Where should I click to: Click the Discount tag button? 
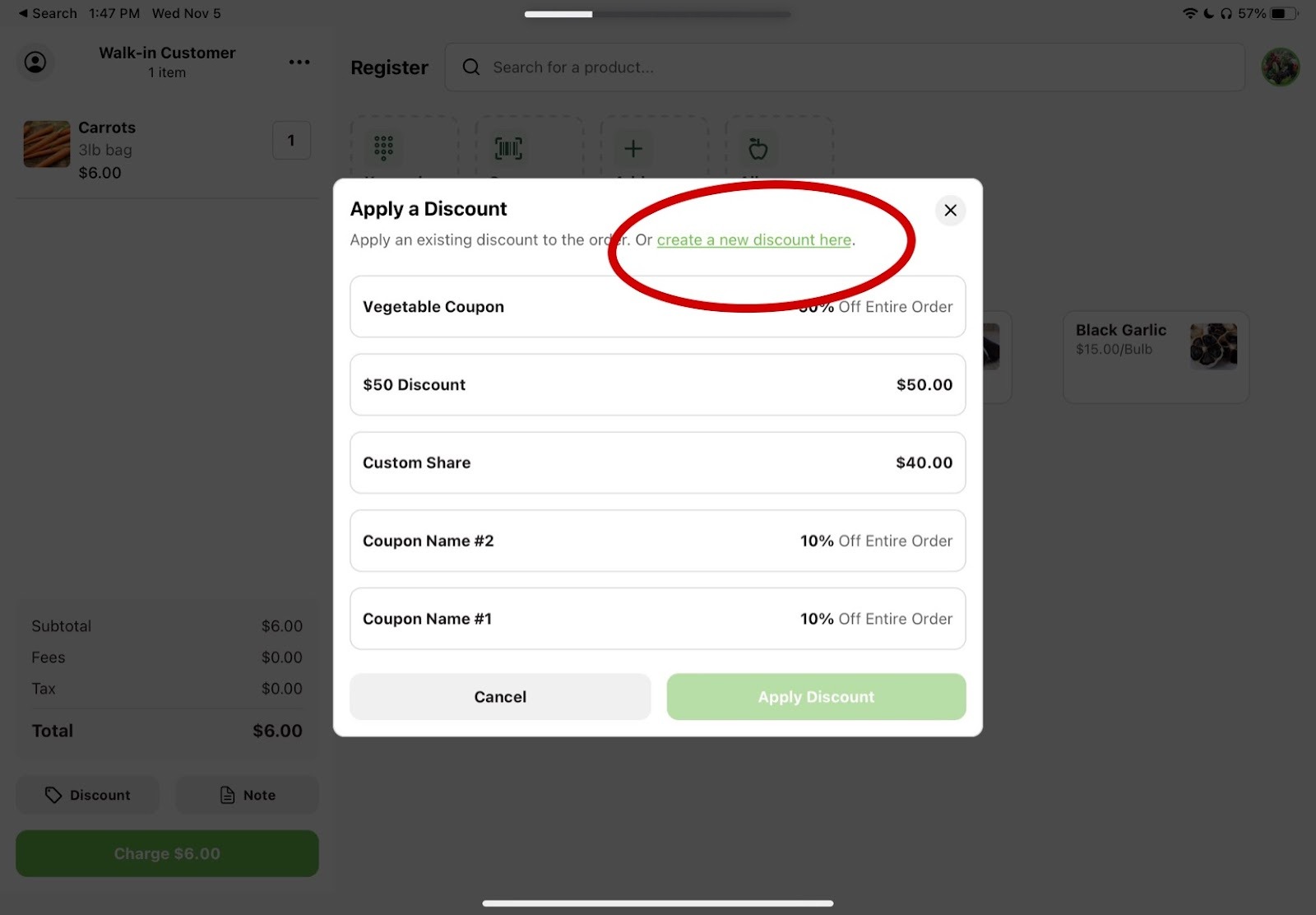coord(87,795)
